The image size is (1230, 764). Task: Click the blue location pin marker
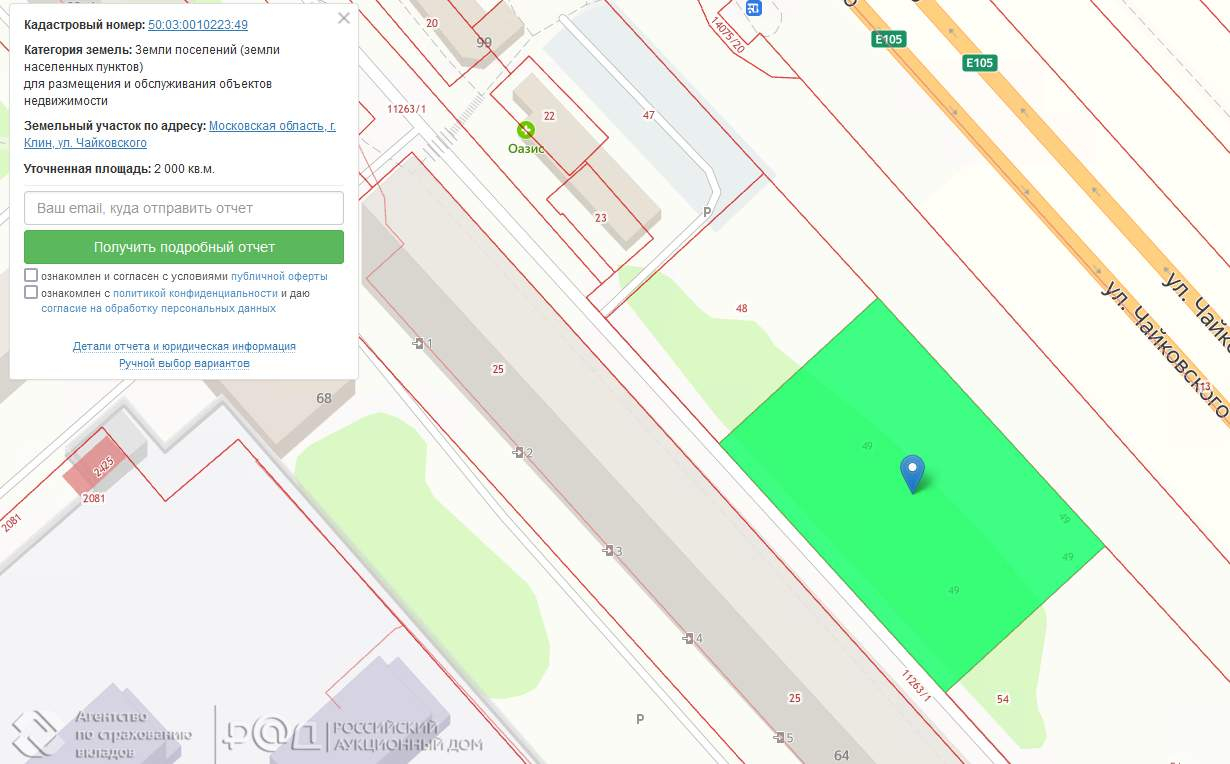pos(912,471)
